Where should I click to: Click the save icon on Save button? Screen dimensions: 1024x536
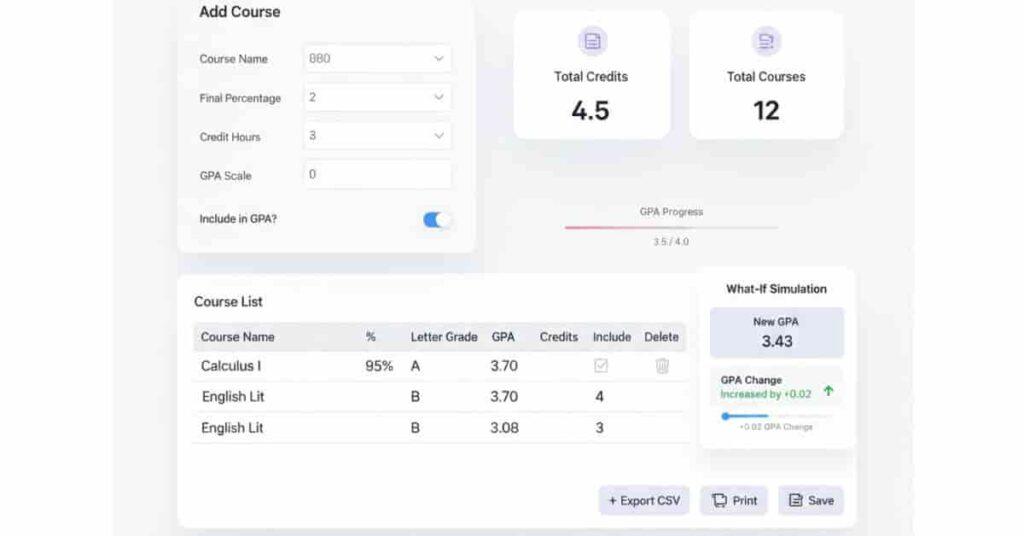click(x=796, y=500)
